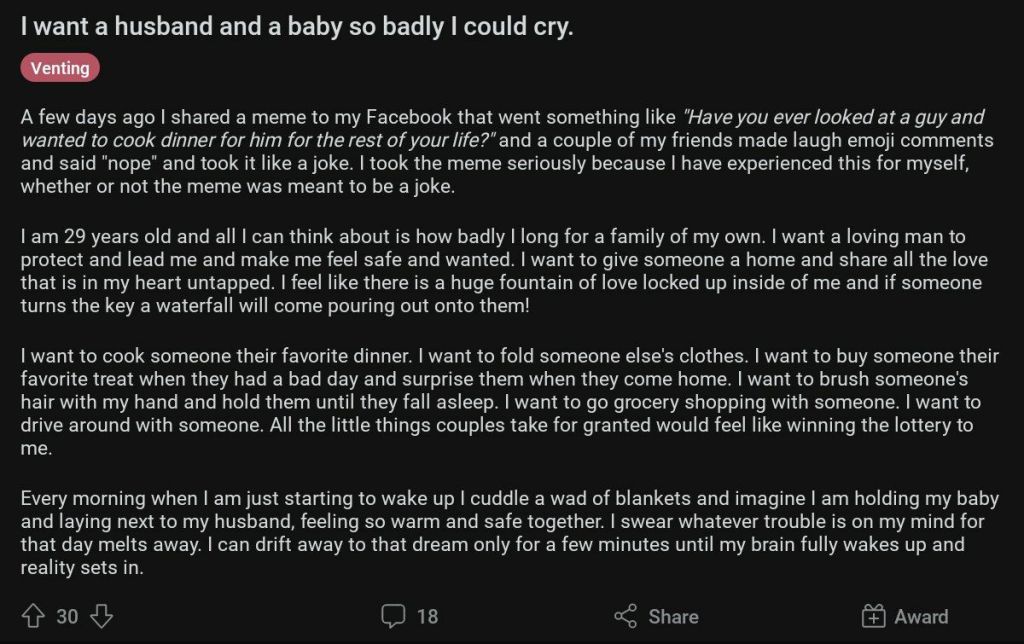Image resolution: width=1024 pixels, height=644 pixels.
Task: Upvote this post with the up arrow
Action: click(33, 616)
